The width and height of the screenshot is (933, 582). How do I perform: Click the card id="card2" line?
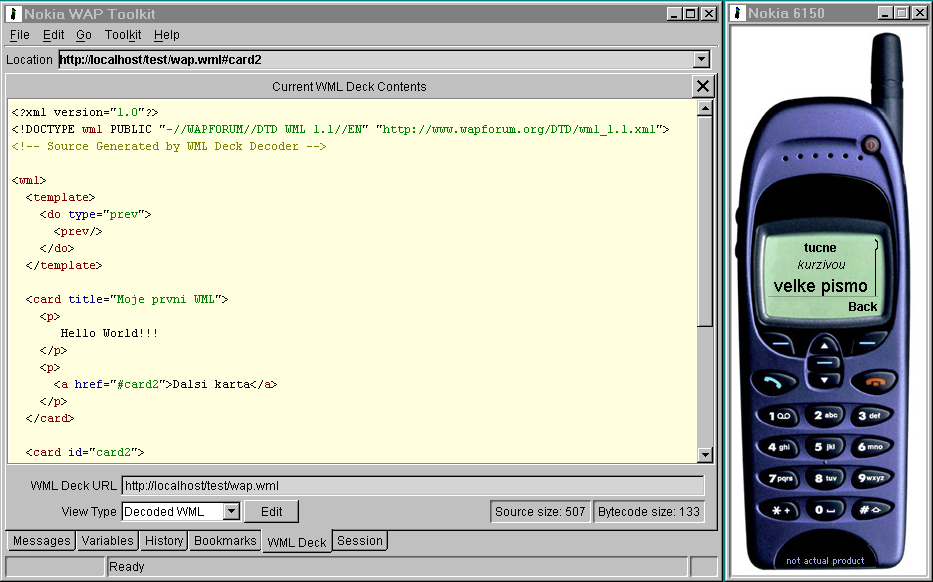point(85,452)
